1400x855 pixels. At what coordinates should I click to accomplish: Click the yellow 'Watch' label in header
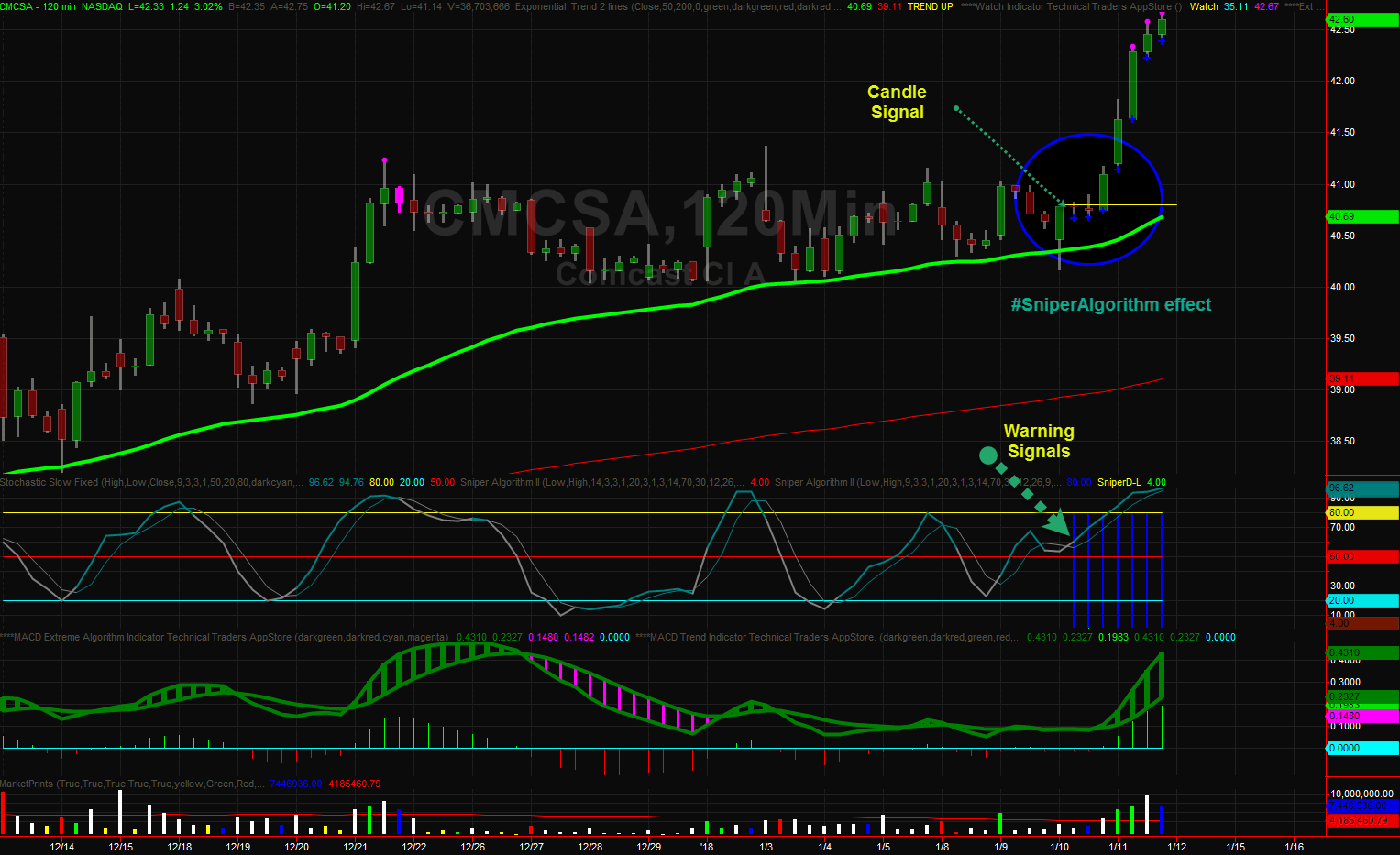1204,6
